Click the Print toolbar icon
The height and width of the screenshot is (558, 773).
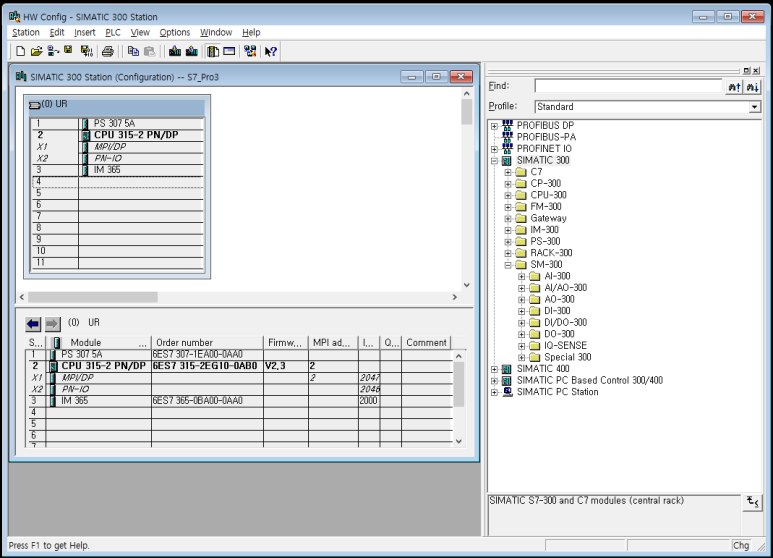point(107,51)
